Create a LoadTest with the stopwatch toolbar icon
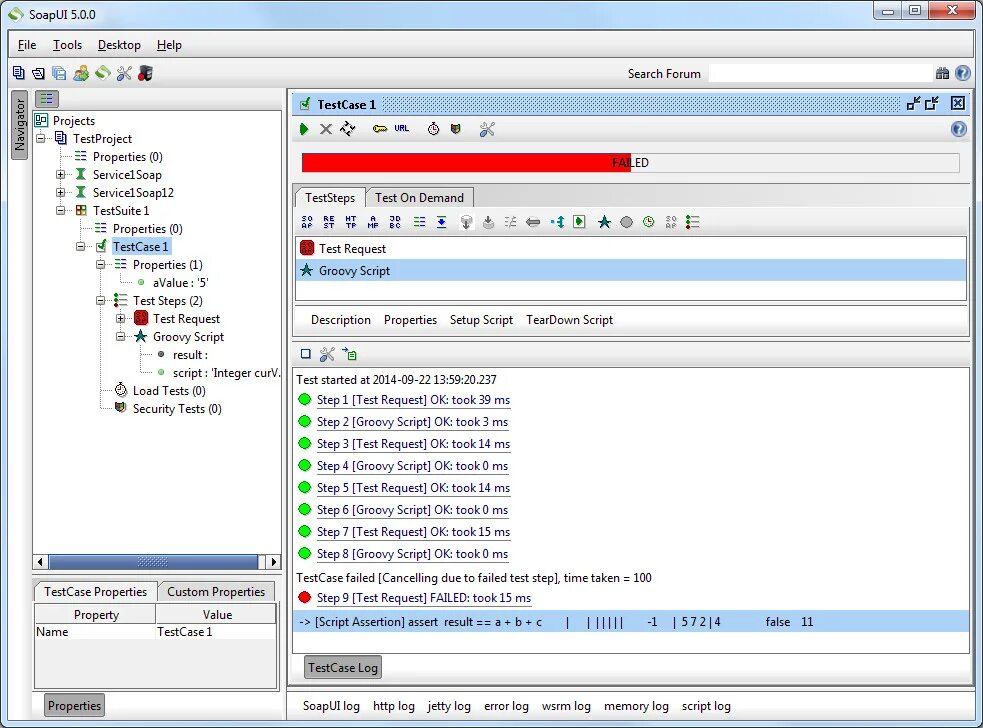This screenshot has height=728, width=983. click(x=433, y=129)
